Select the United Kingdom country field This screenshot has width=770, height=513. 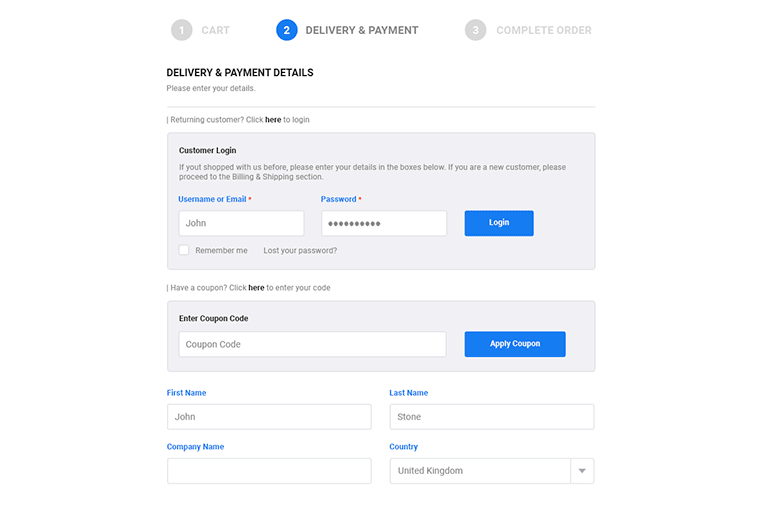(x=480, y=471)
